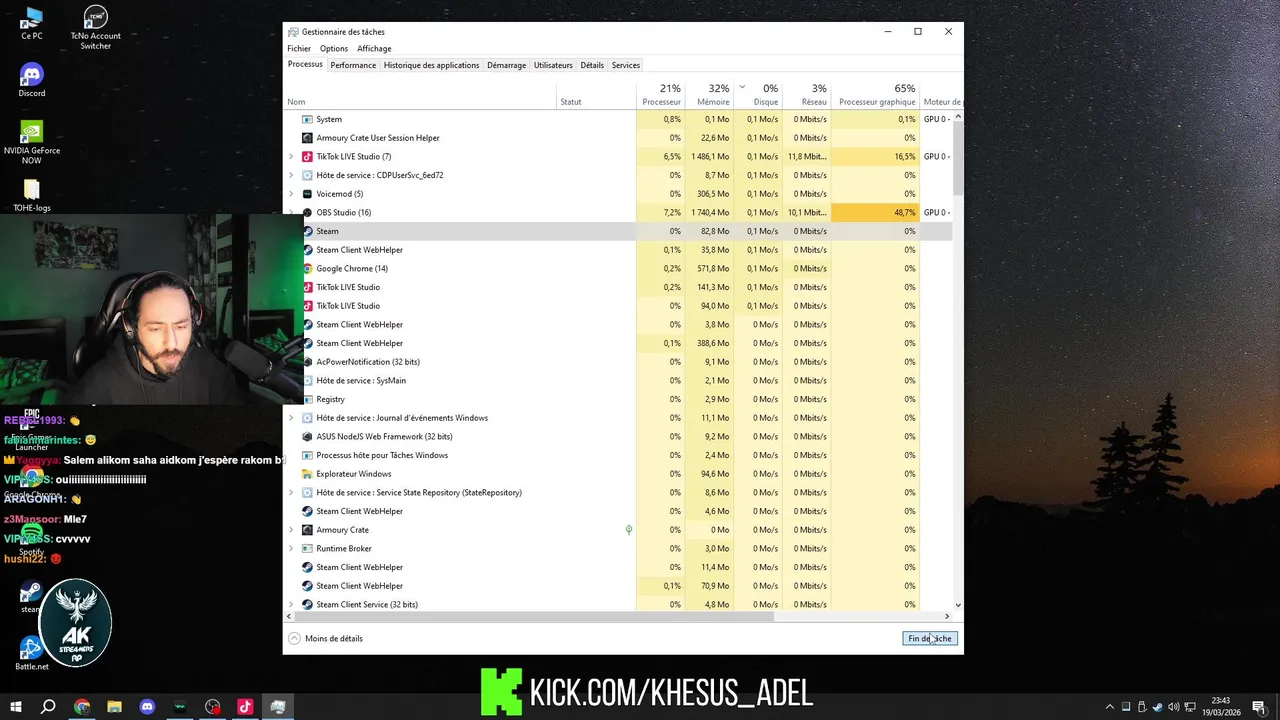1280x720 pixels.
Task: Sort by Mémoire column header
Action: pyautogui.click(x=710, y=95)
